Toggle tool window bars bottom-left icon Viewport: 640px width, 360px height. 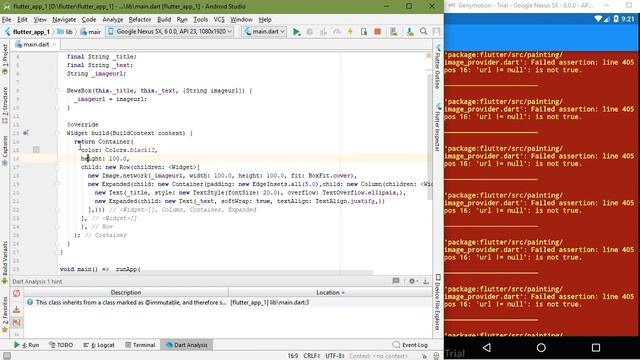pos(7,356)
